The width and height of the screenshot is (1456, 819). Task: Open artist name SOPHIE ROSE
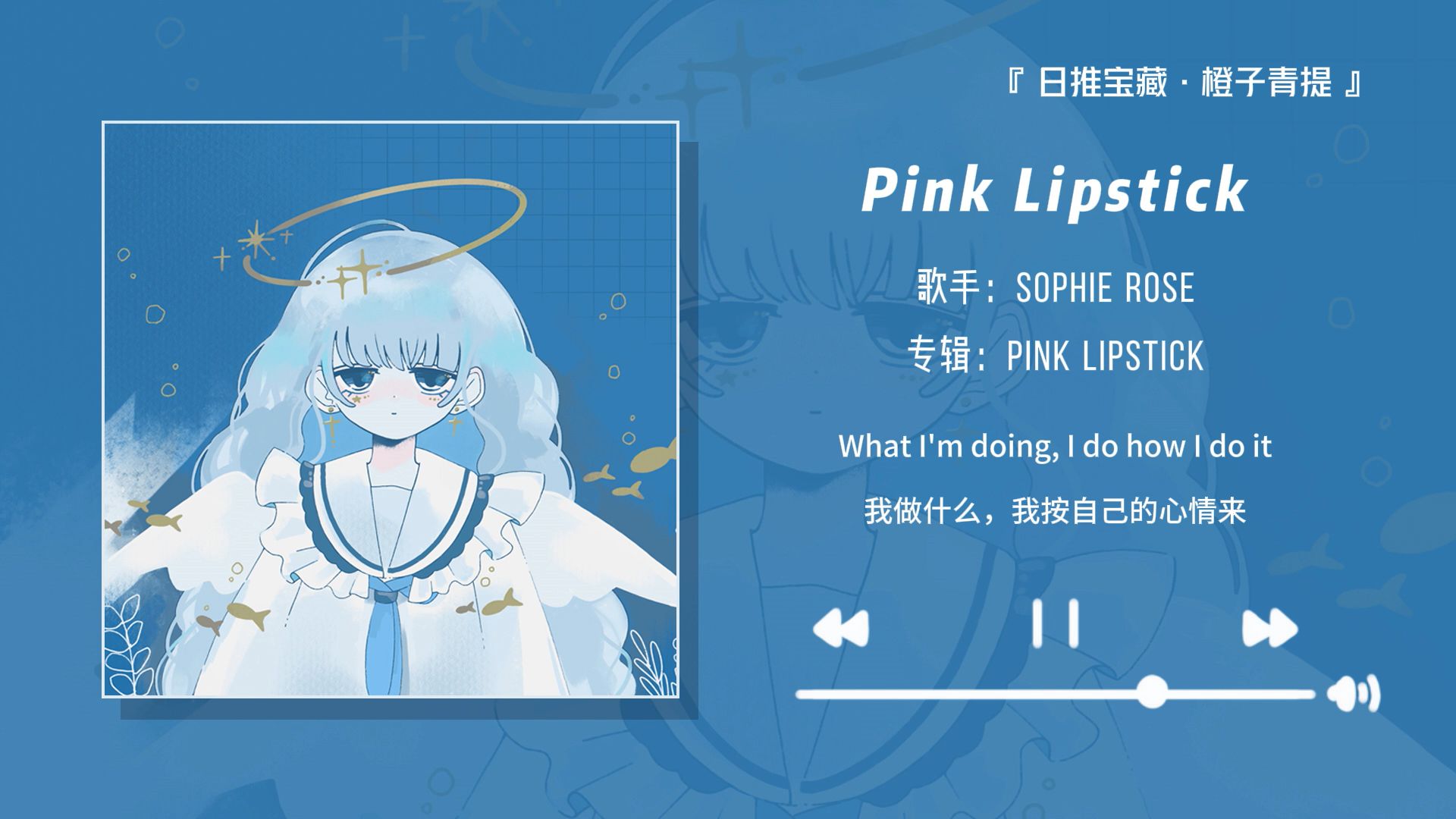point(1105,287)
